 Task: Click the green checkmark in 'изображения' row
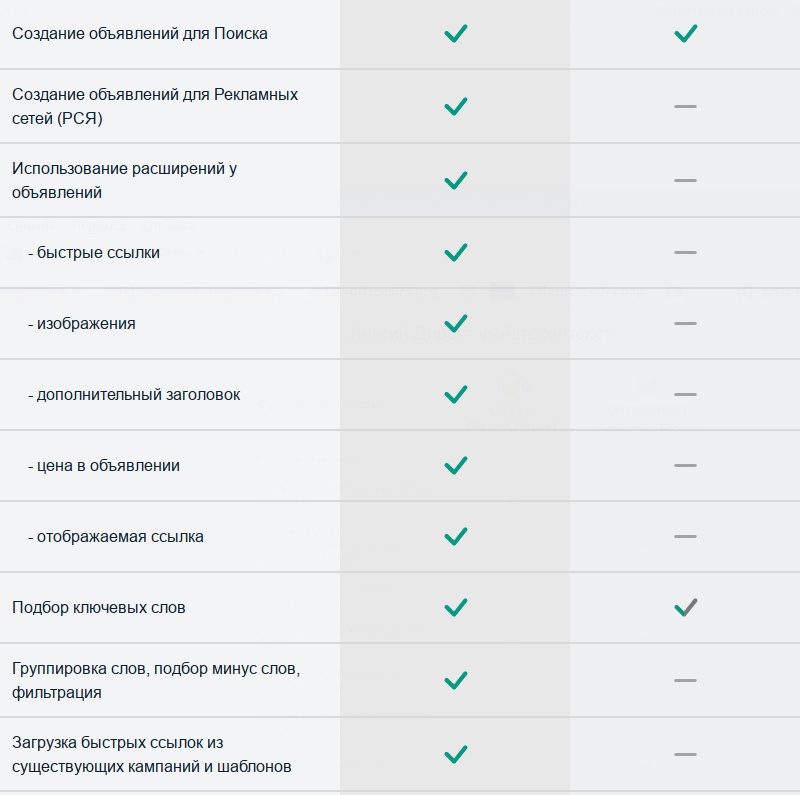coord(456,324)
